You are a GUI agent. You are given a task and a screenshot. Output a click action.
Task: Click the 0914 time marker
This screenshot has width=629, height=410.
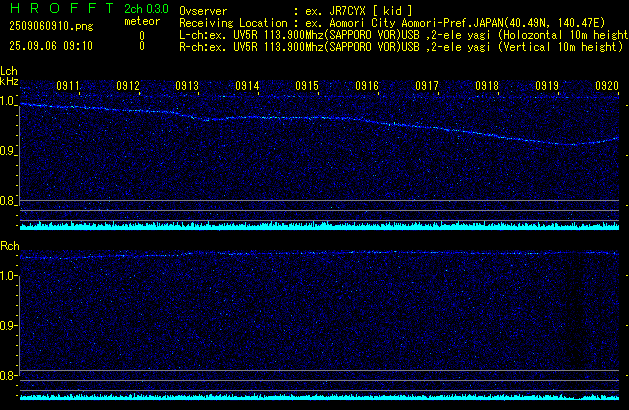pyautogui.click(x=248, y=86)
